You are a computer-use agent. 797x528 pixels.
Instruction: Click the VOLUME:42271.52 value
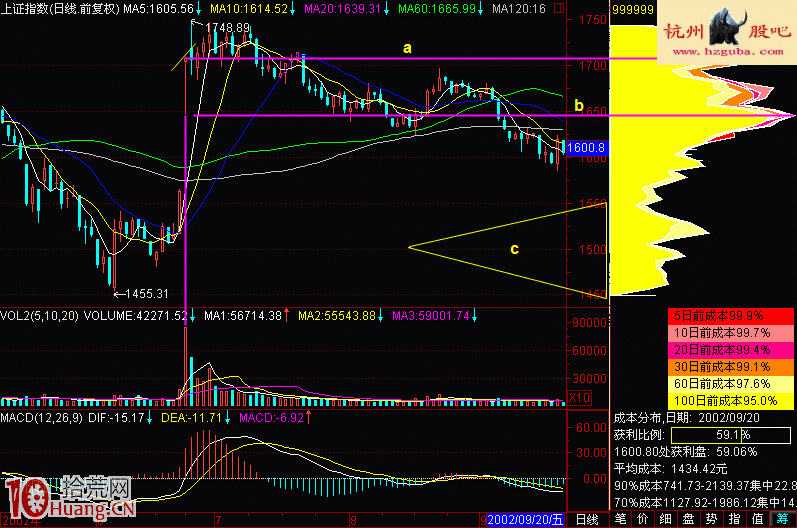pyautogui.click(x=136, y=316)
